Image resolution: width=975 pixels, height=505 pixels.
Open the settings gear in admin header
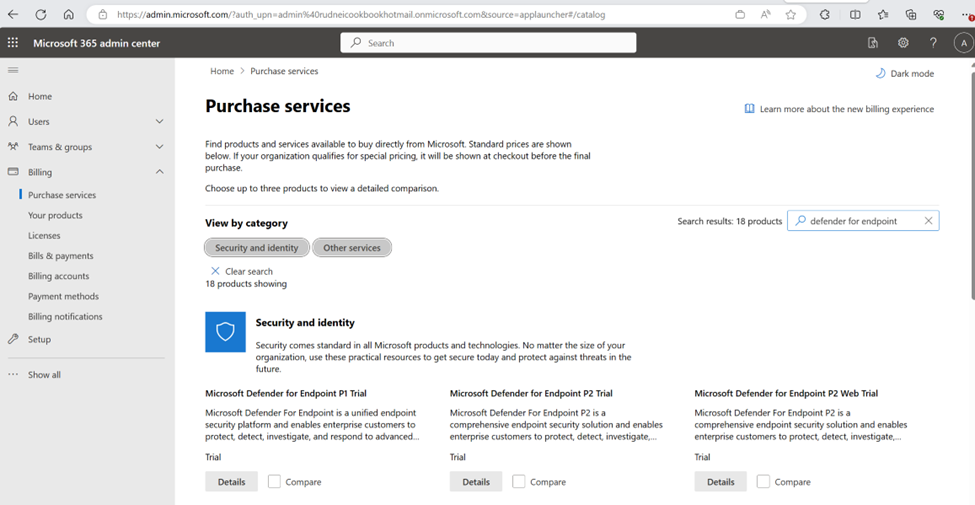coord(903,43)
